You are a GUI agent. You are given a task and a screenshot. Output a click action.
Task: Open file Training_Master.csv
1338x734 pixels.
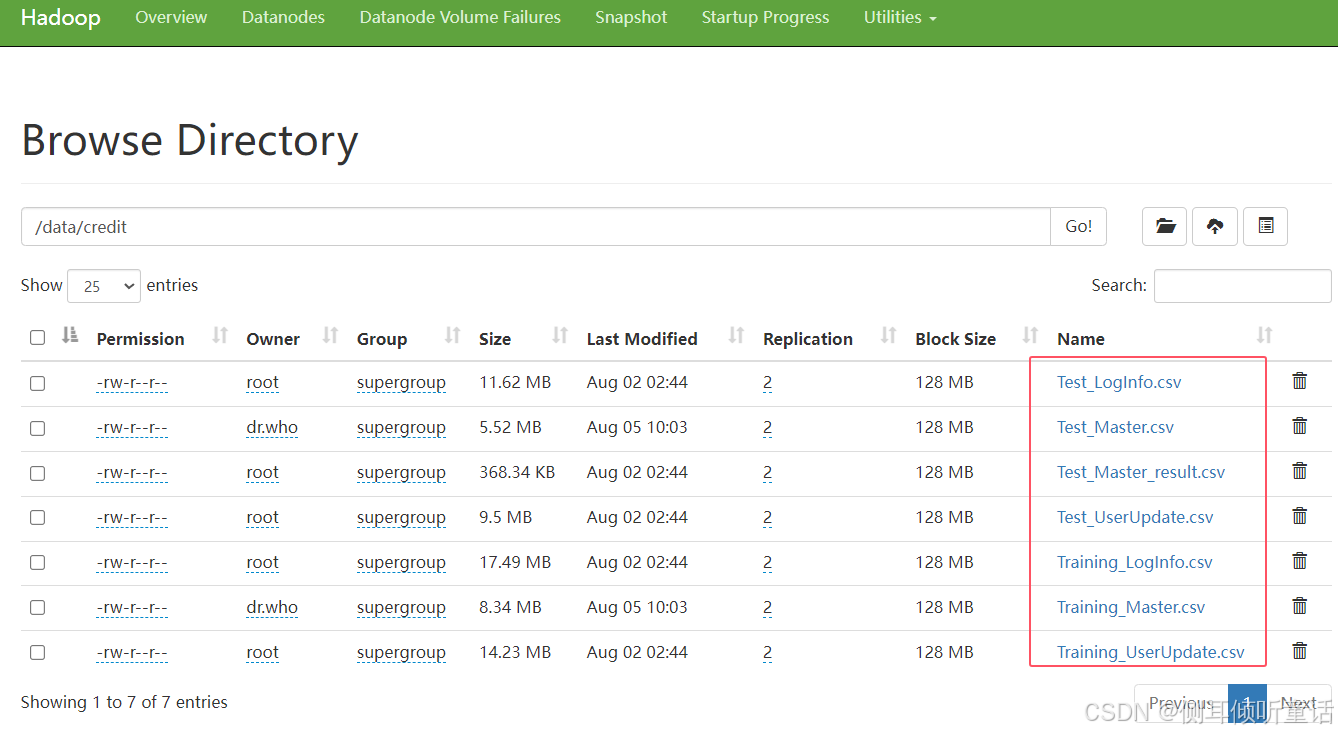point(1131,607)
